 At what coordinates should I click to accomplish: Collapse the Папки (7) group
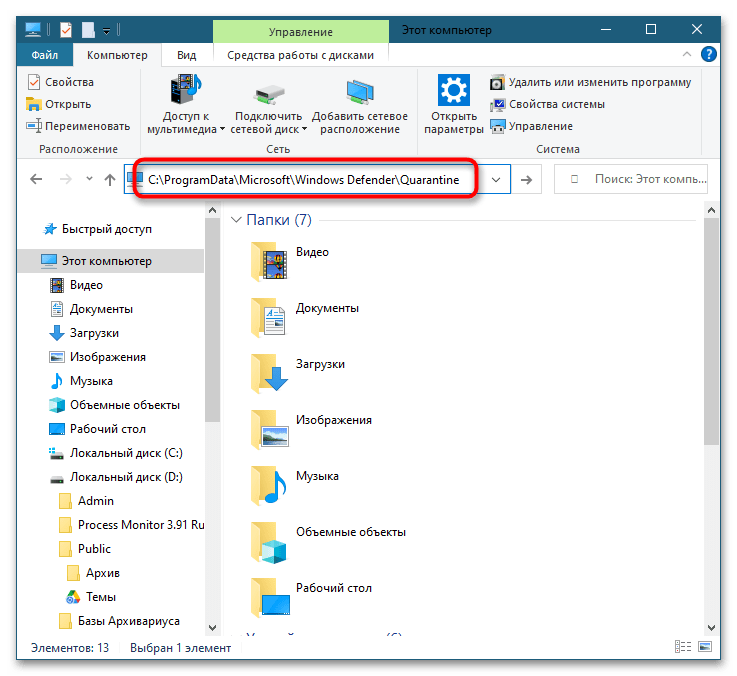236,220
